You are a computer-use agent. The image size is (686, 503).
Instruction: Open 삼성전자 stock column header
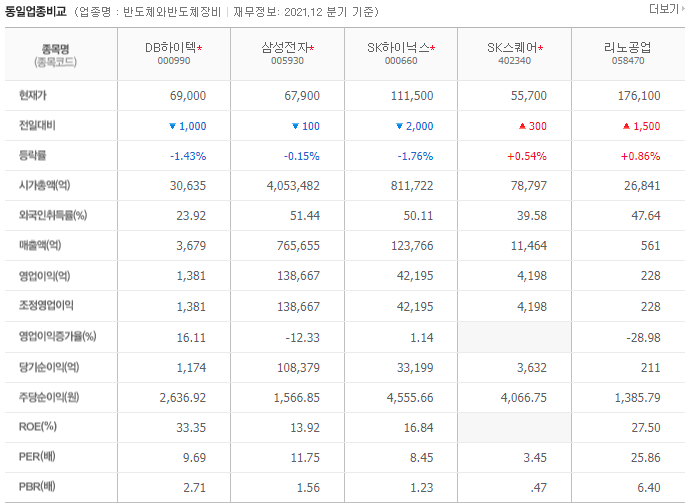pyautogui.click(x=287, y=47)
